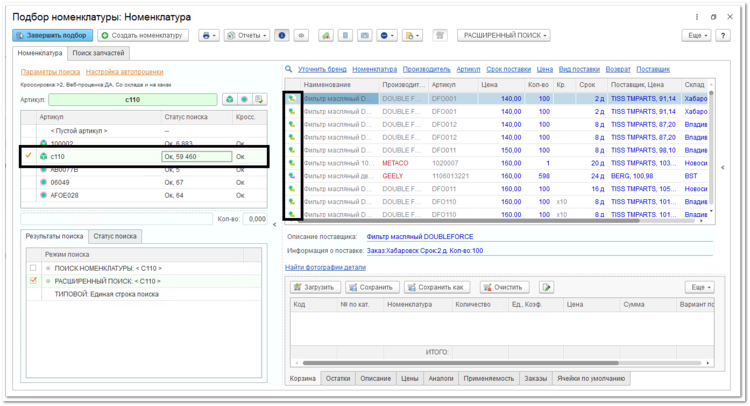Click the blue info icon in the toolbar
Image resolution: width=750 pixels, height=406 pixels.
(x=282, y=35)
